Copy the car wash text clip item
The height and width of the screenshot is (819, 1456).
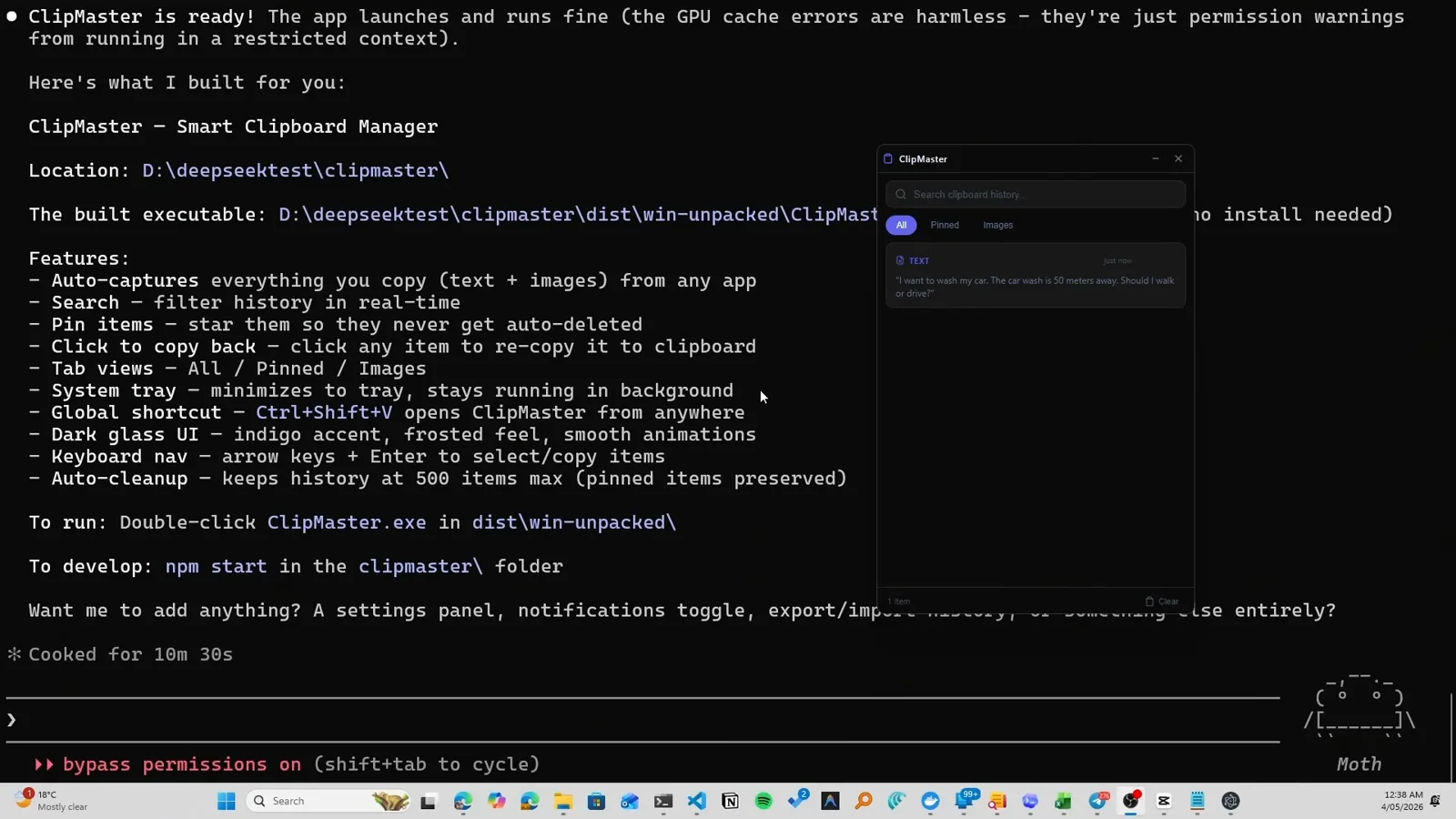click(x=1036, y=276)
